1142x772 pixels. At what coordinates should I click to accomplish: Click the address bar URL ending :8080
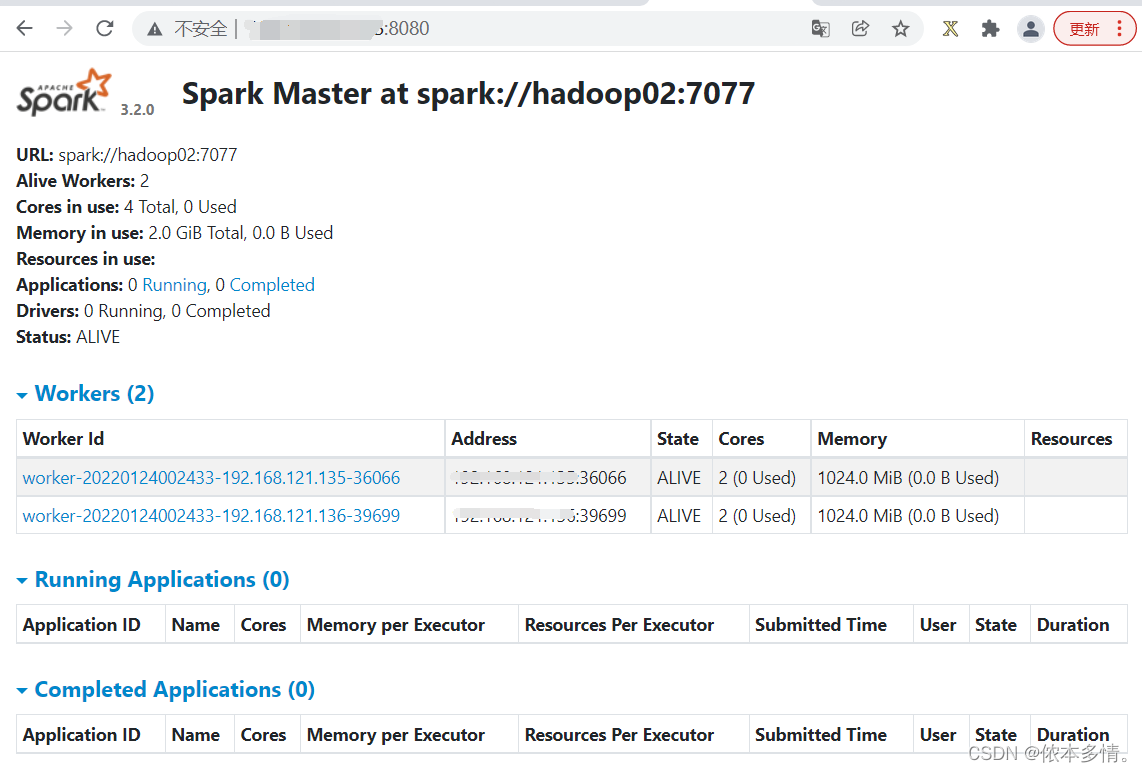click(338, 28)
